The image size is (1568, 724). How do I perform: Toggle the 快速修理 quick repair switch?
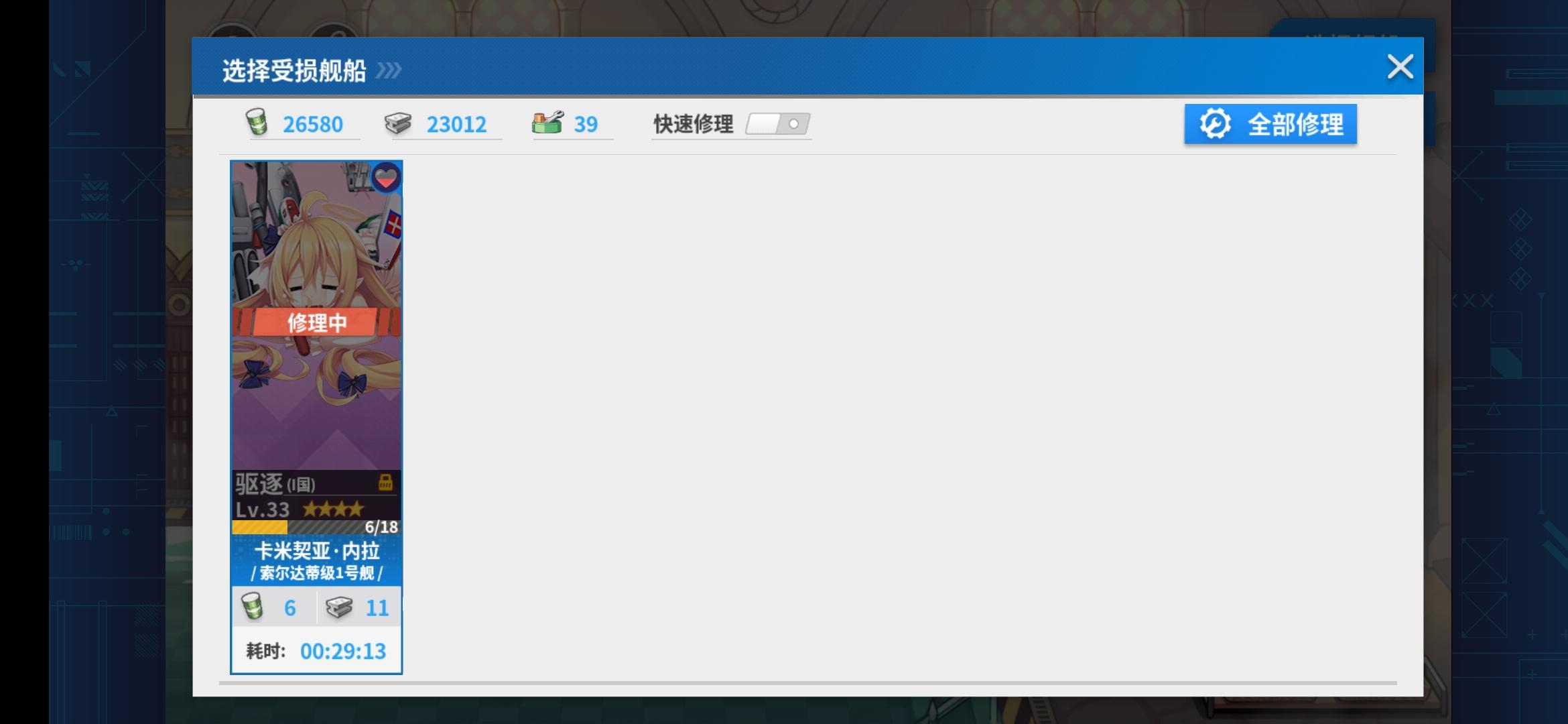(777, 124)
